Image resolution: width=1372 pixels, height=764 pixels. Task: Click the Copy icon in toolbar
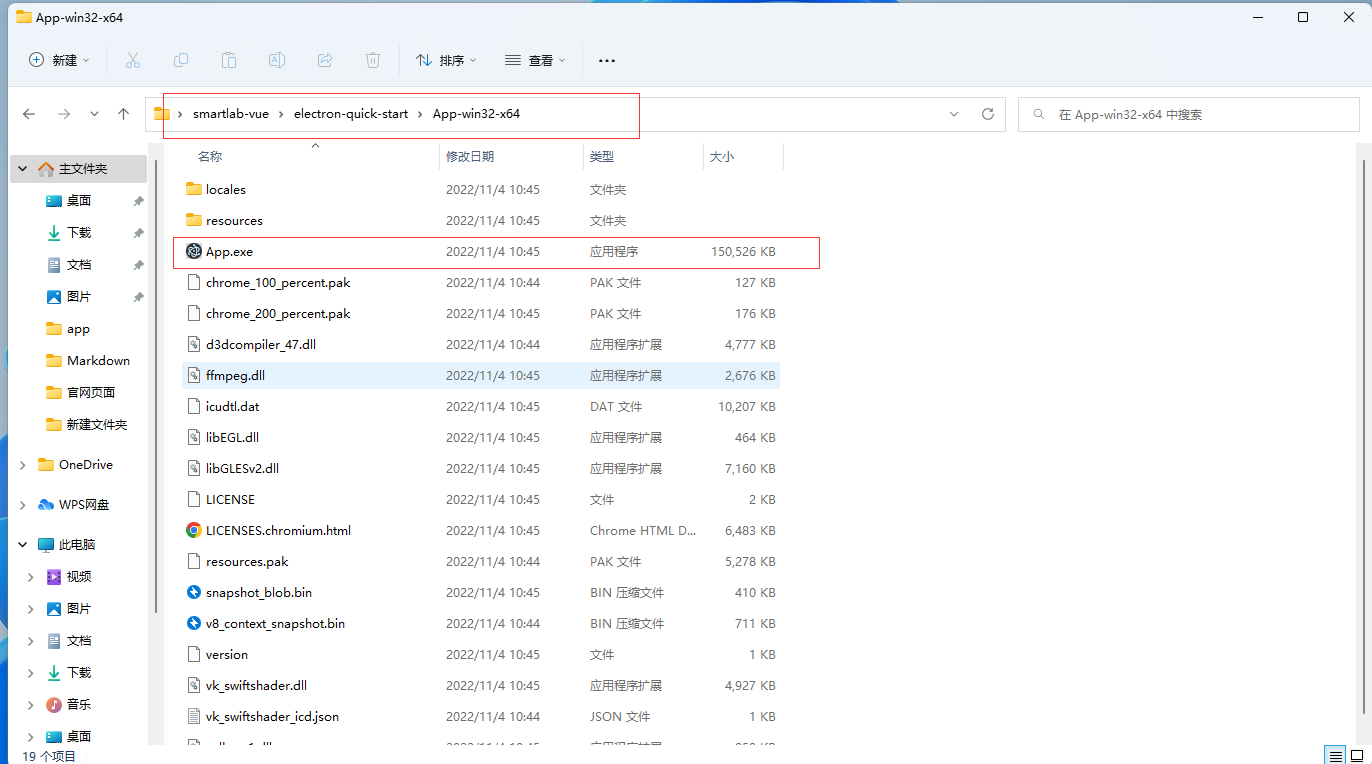[181, 60]
